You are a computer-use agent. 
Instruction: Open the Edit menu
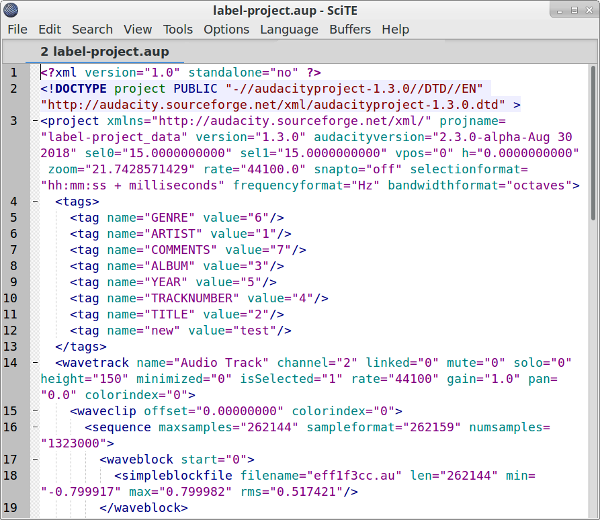pyautogui.click(x=49, y=29)
